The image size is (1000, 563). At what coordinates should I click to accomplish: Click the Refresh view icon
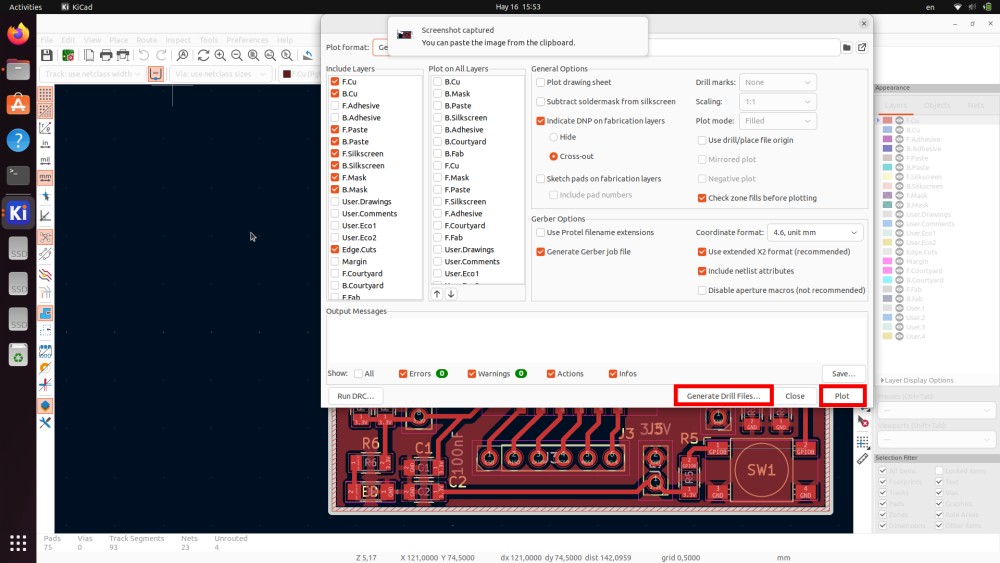pyautogui.click(x=203, y=55)
